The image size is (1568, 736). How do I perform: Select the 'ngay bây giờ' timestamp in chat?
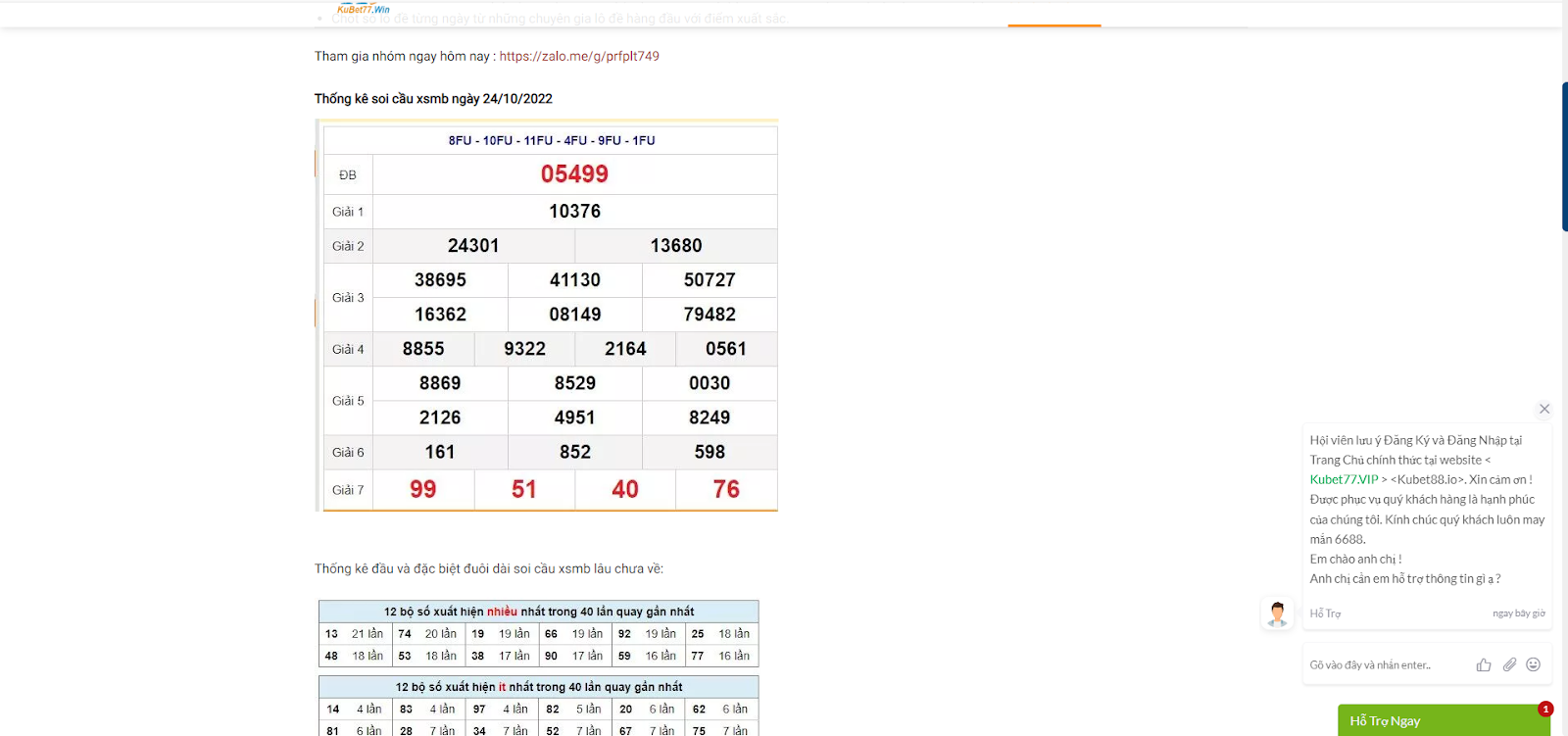click(1519, 613)
